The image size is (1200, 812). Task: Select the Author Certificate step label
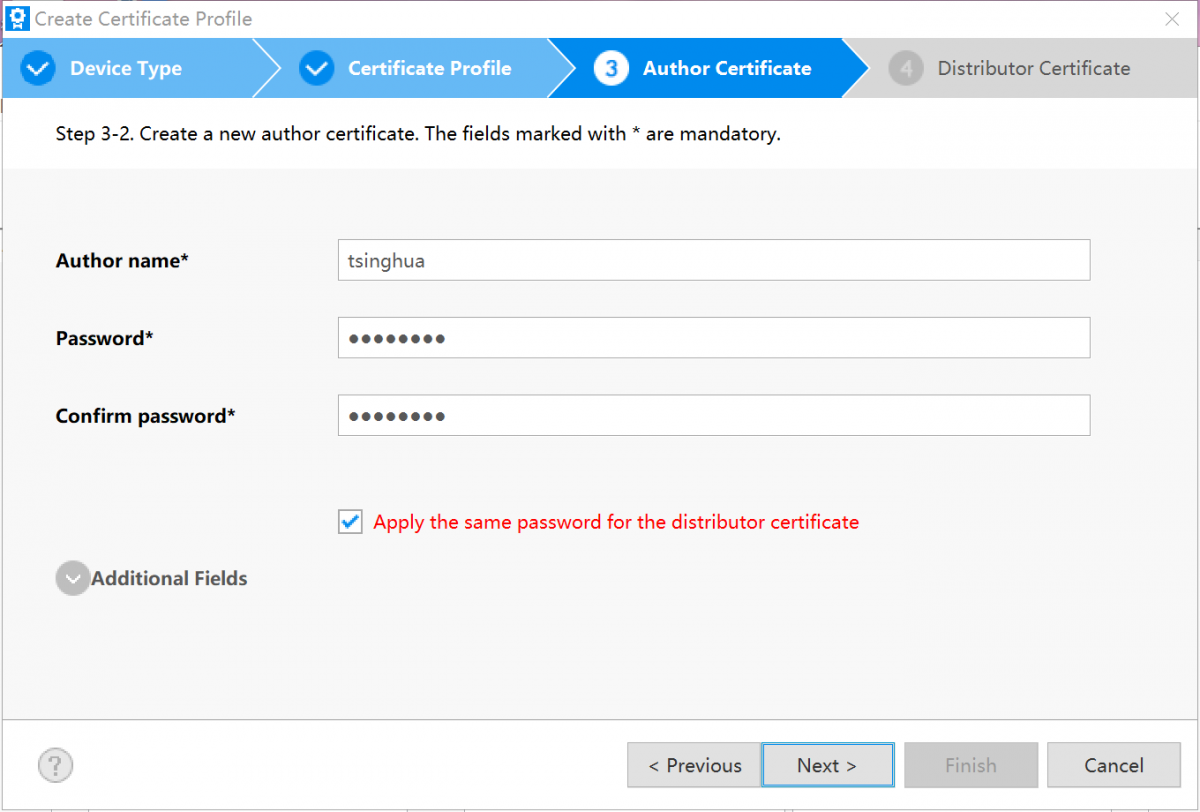727,68
